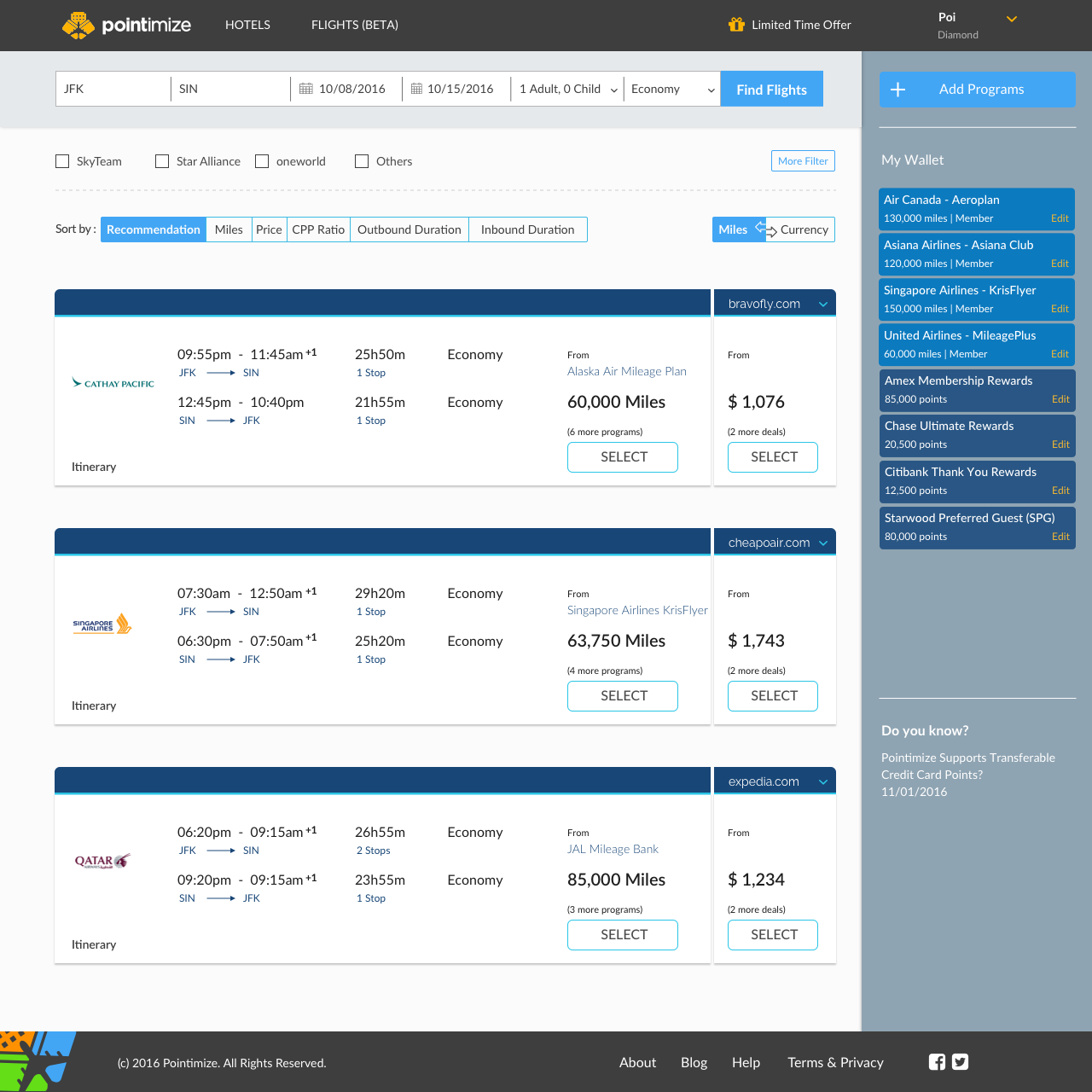This screenshot has height=1092, width=1092.
Task: Edit the Starwood Preferred Guest entry
Action: coord(1060,537)
